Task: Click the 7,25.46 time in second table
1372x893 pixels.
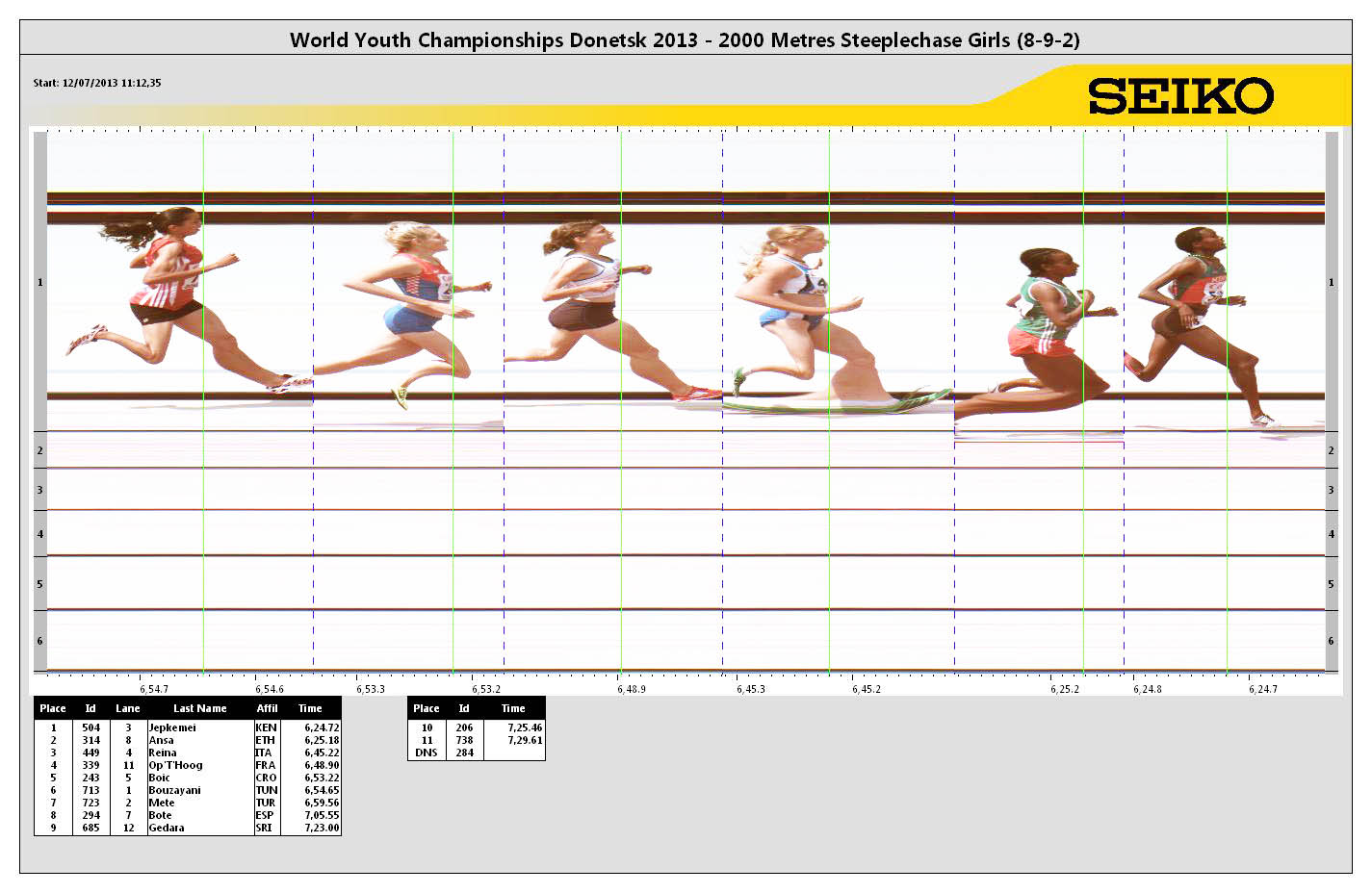Action: (525, 728)
